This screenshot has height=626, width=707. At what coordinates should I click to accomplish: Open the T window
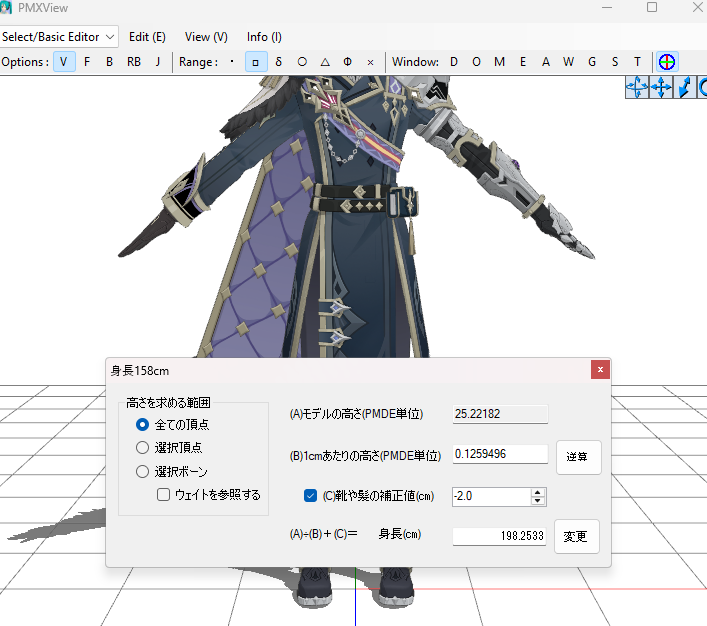tap(637, 62)
